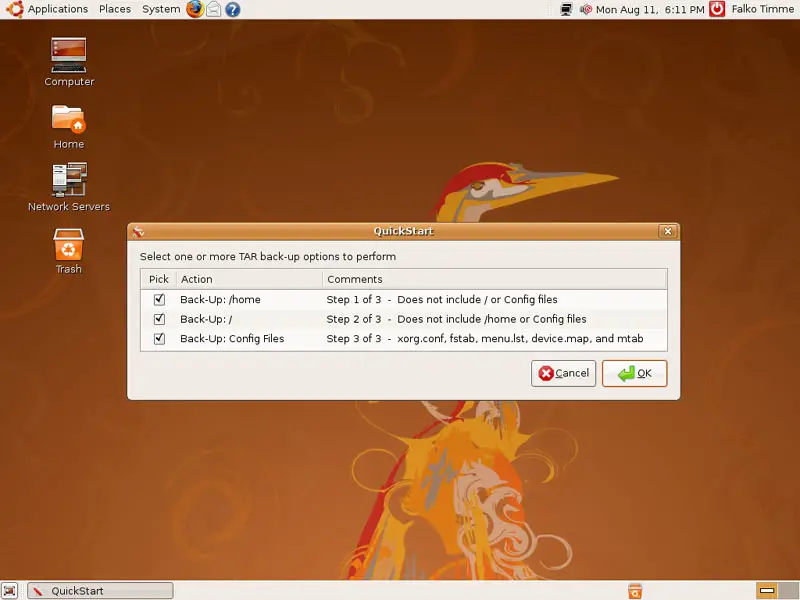This screenshot has height=600, width=800.
Task: Select the 'Back-Up: /home' action text
Action: (220, 299)
